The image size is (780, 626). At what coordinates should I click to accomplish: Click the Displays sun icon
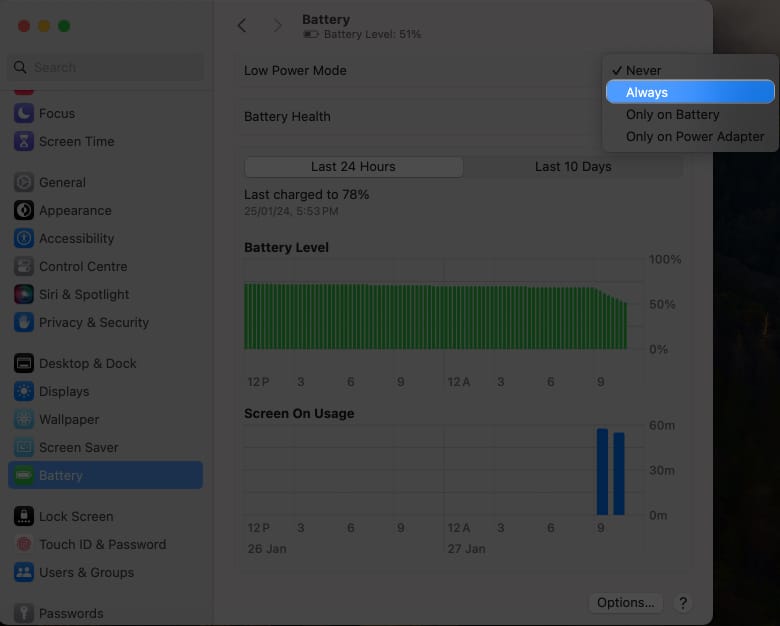point(24,392)
